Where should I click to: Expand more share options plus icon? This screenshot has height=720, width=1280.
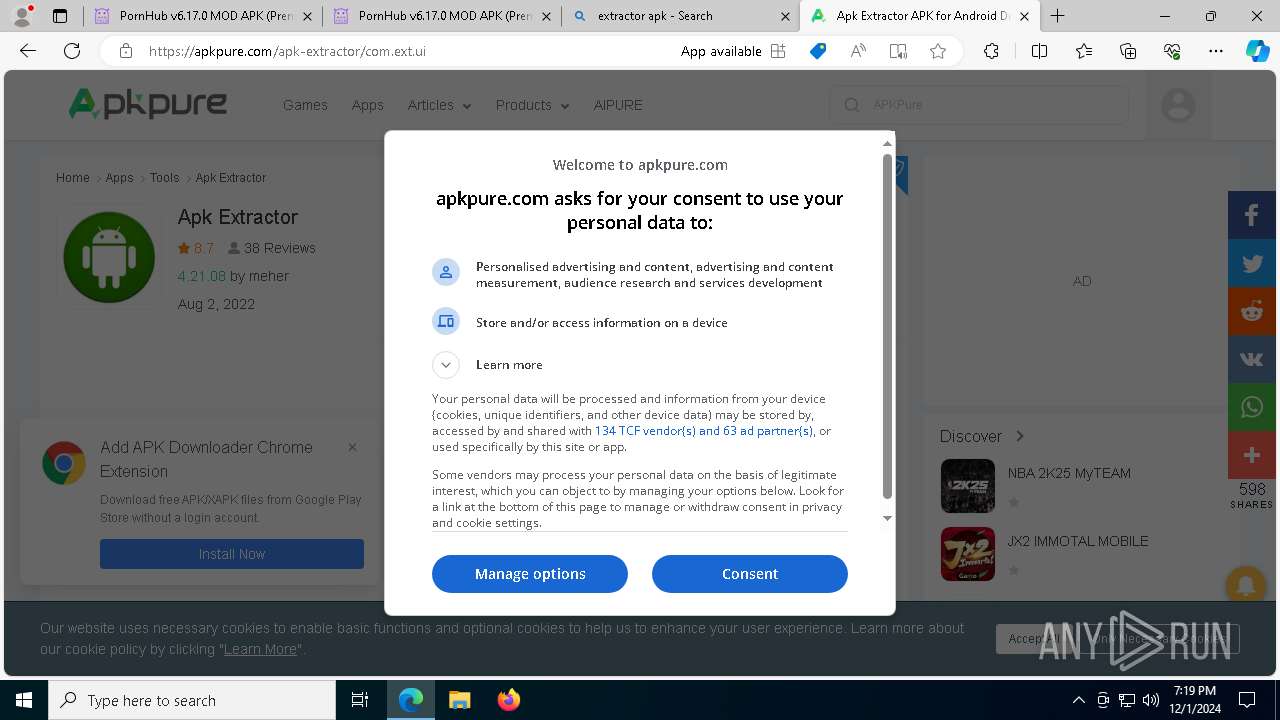click(1252, 455)
